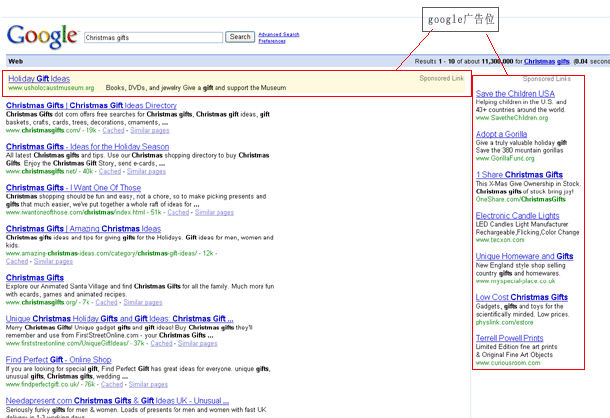
Task: Open Christmas Gifts | Christmas Gift Ideas Directory
Action: 91,105
